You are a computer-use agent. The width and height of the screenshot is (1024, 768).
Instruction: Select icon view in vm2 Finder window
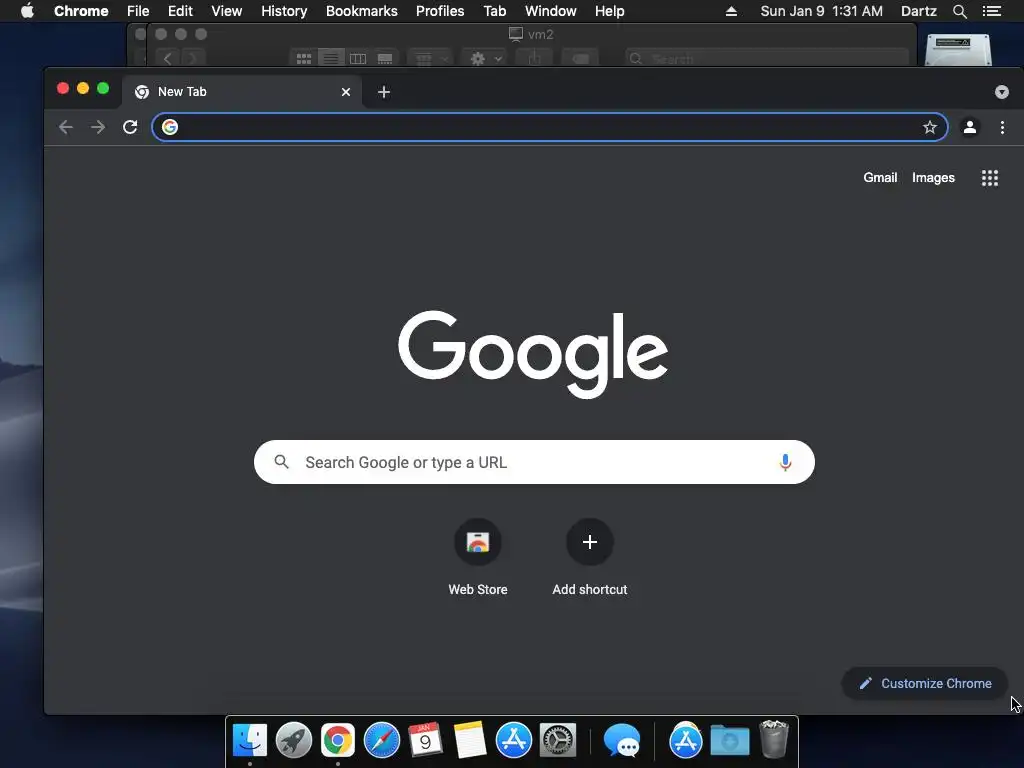click(x=304, y=59)
